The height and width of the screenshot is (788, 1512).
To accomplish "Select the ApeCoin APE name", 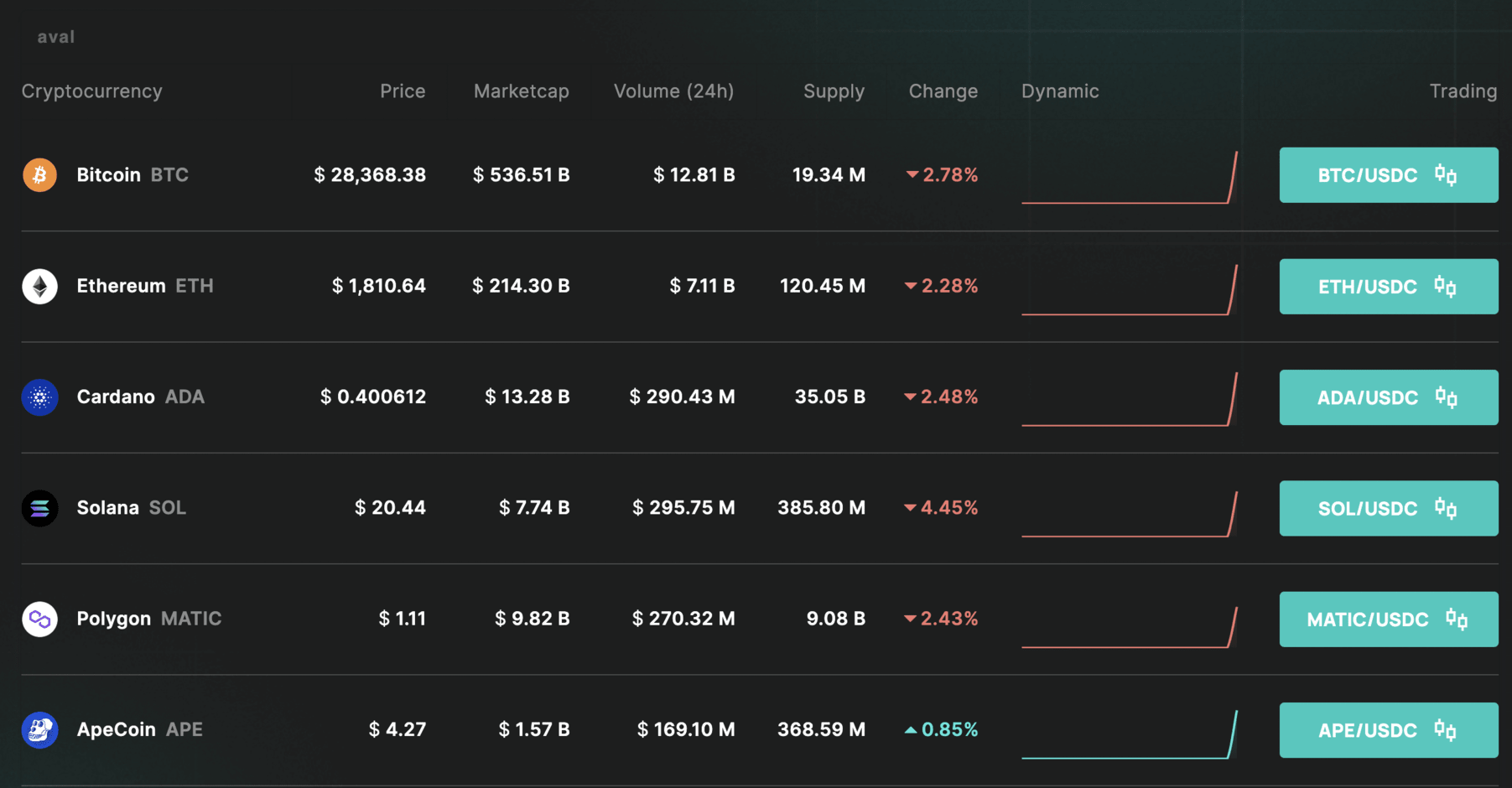I will point(140,729).
